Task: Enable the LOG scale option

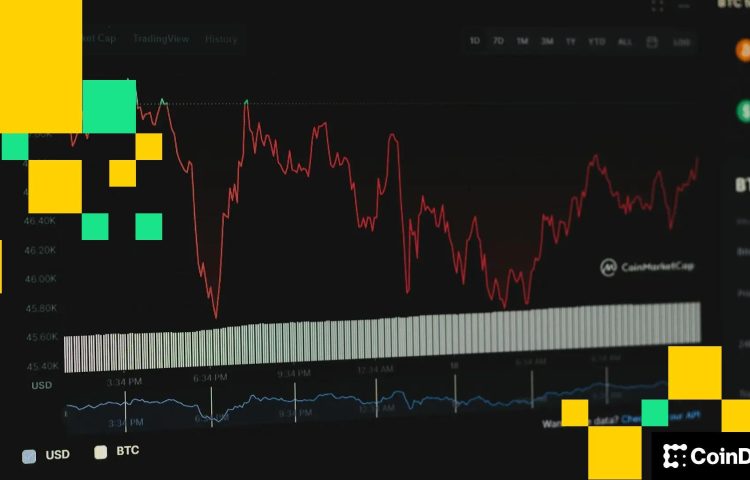Action: coord(681,42)
